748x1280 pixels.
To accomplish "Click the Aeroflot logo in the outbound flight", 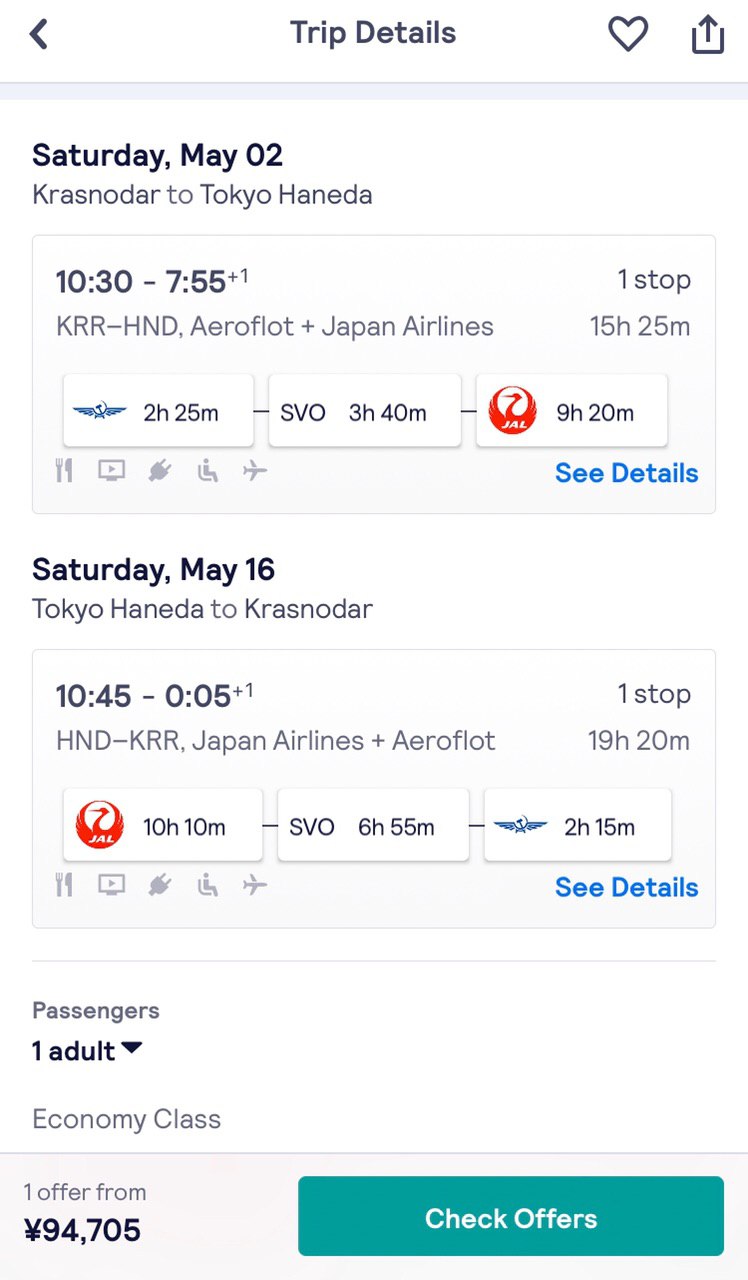I will [99, 412].
